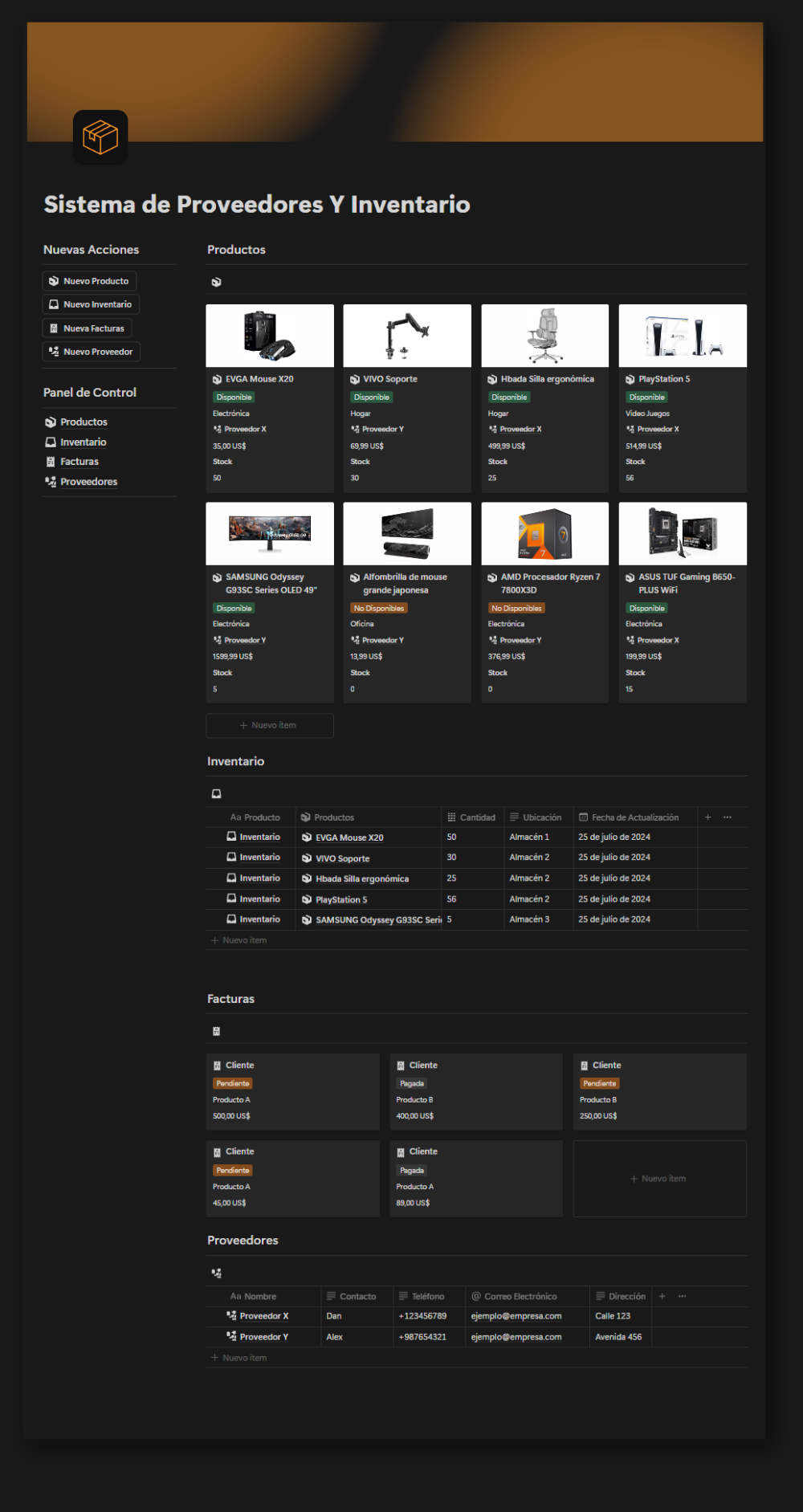Click the Productos icon in Panel de Control
Viewport: 803px width, 1512px height.
tap(51, 422)
